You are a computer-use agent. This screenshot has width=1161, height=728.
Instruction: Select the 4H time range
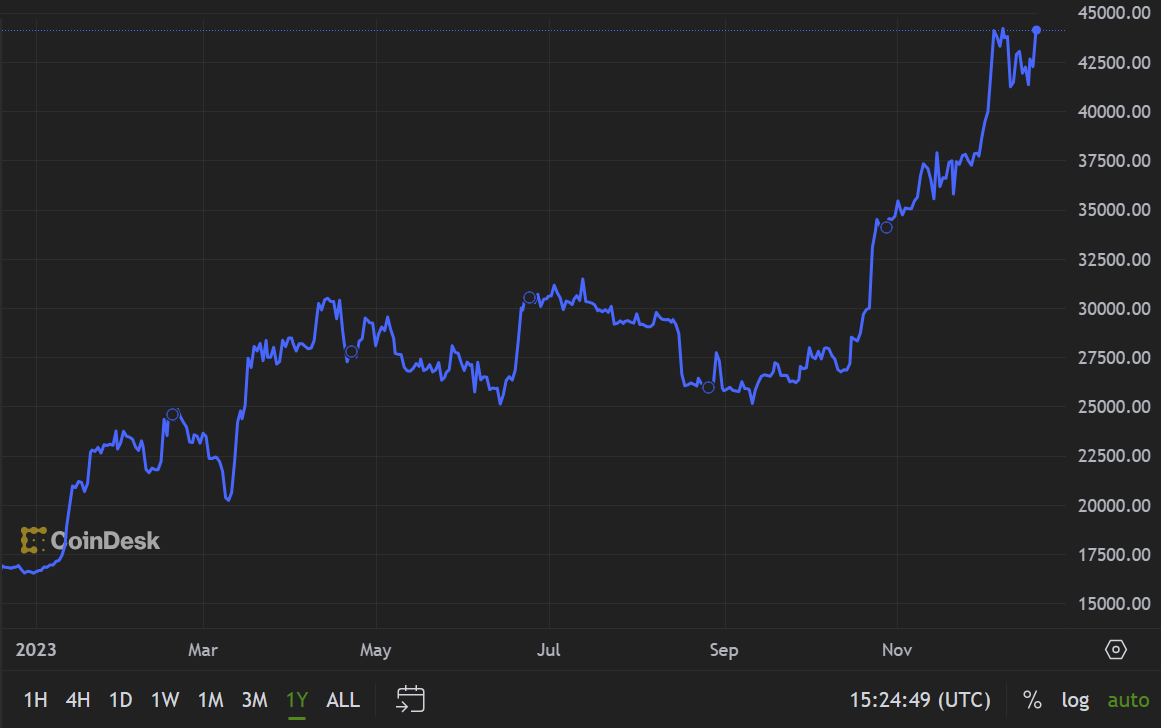(78, 700)
